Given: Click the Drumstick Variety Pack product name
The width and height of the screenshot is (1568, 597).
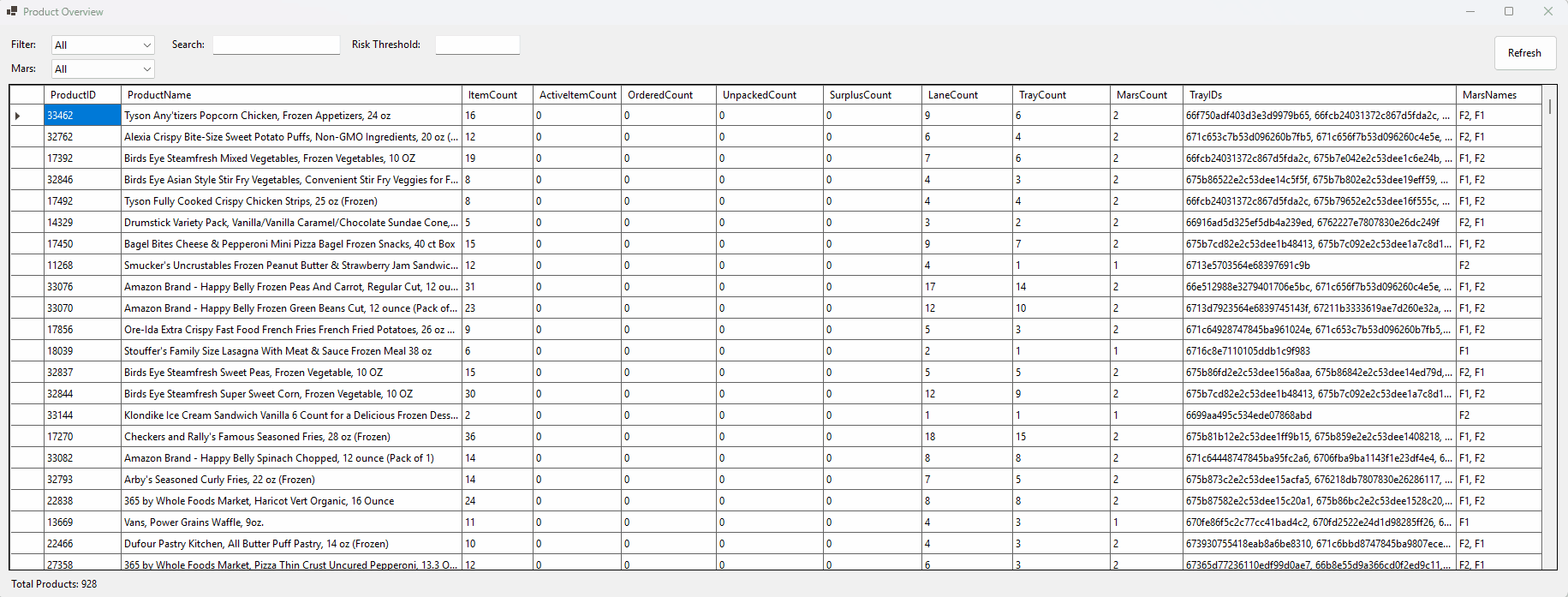Looking at the screenshot, I should click(291, 223).
